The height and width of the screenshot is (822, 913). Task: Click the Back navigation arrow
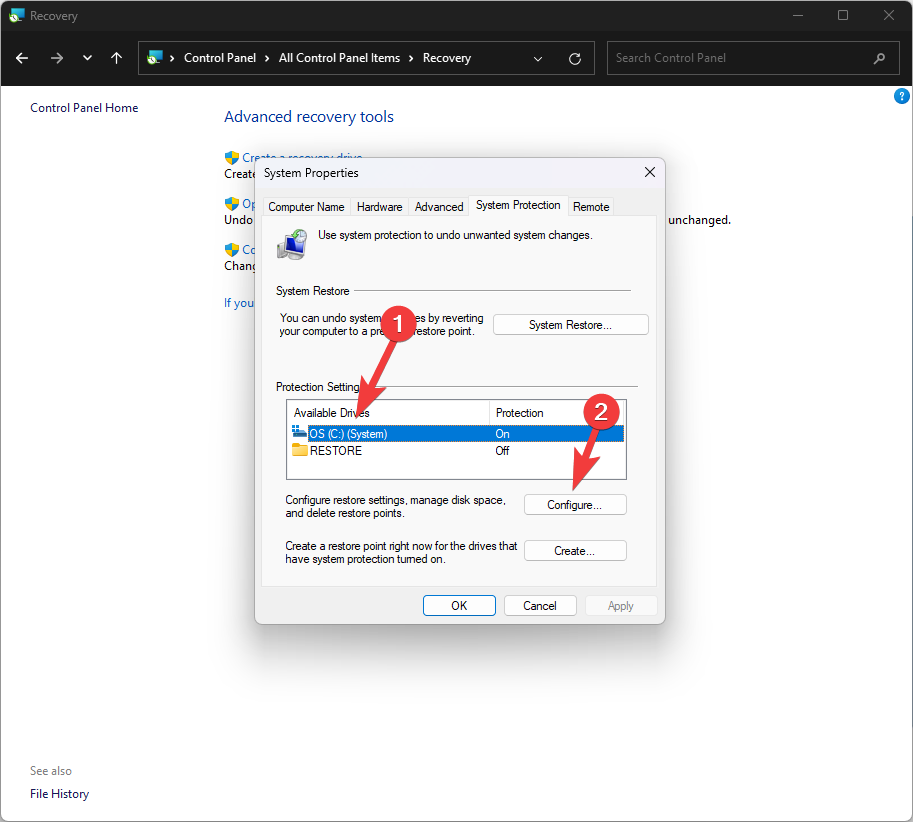coord(22,58)
